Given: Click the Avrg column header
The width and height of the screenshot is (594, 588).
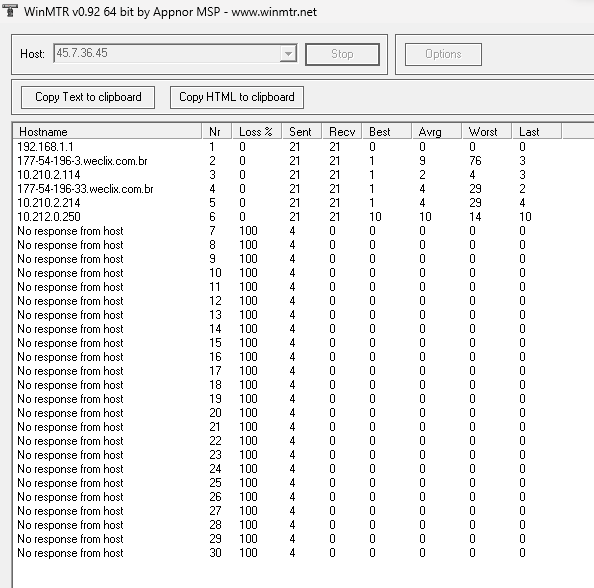Looking at the screenshot, I should coord(437,132).
